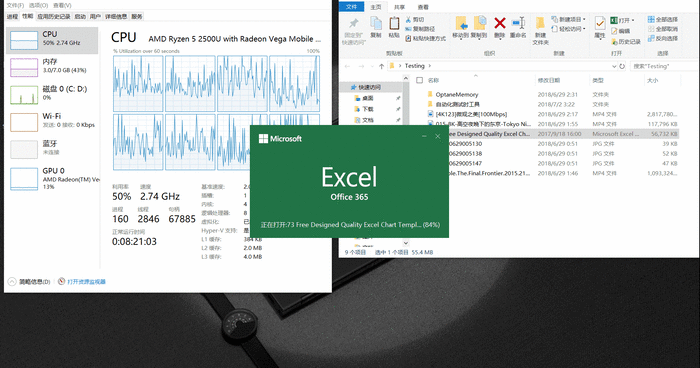Click the Copy to (复制到) icon
This screenshot has height=368, width=700.
click(479, 23)
